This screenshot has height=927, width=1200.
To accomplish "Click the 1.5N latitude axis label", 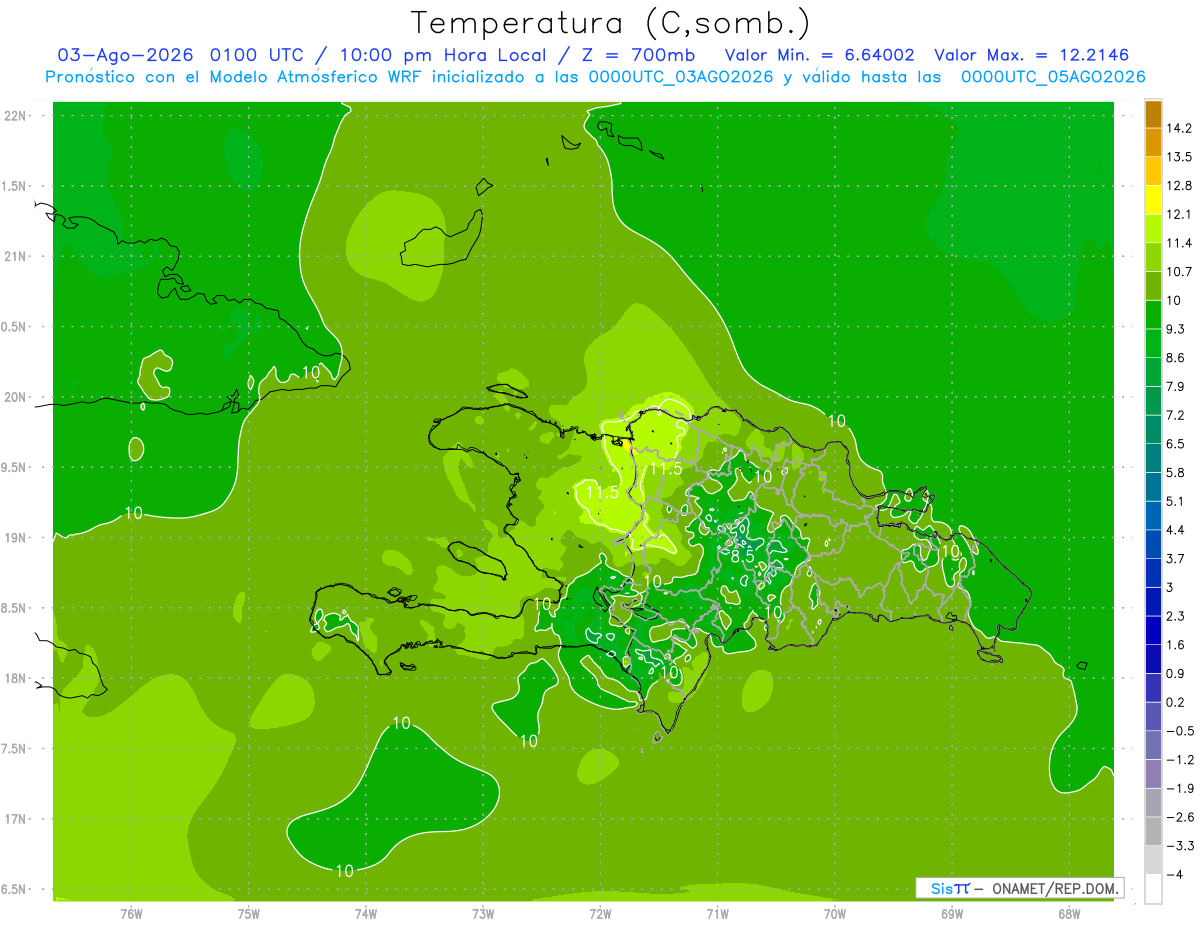I will [x=15, y=186].
